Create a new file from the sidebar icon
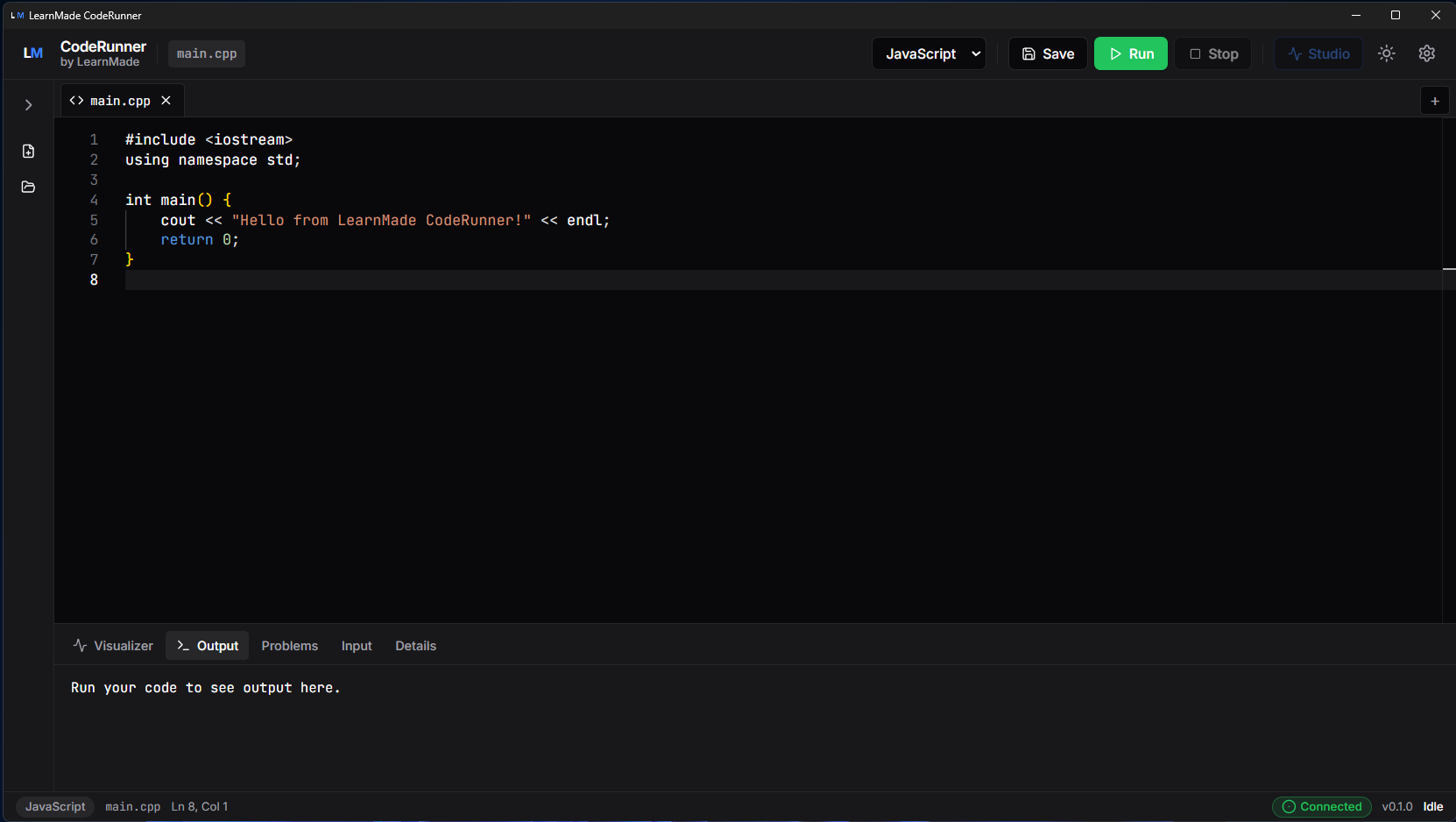The height and width of the screenshot is (822, 1456). 28,152
